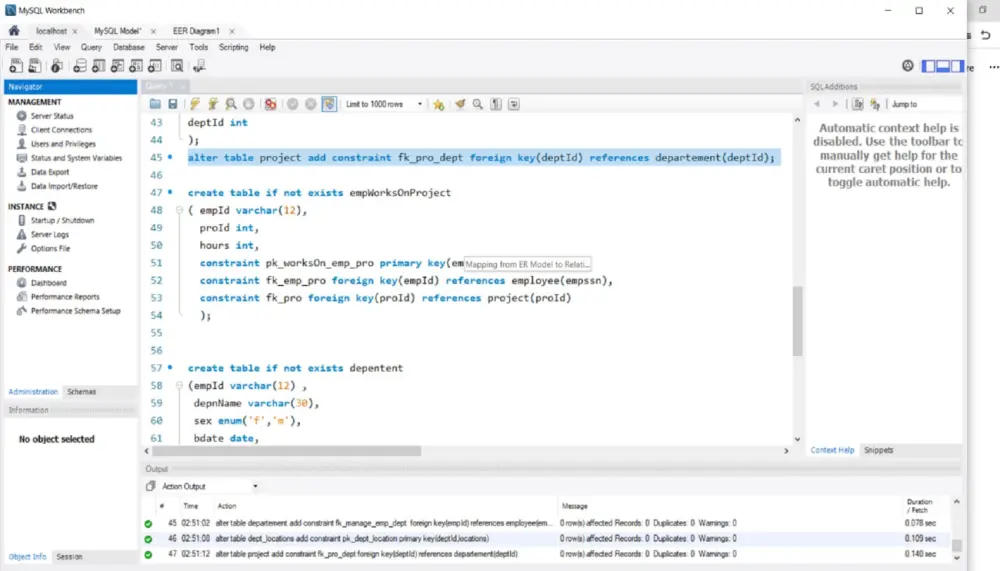Click the settings gear icon at top right
Viewport: 1000px width, 571px height.
(908, 66)
